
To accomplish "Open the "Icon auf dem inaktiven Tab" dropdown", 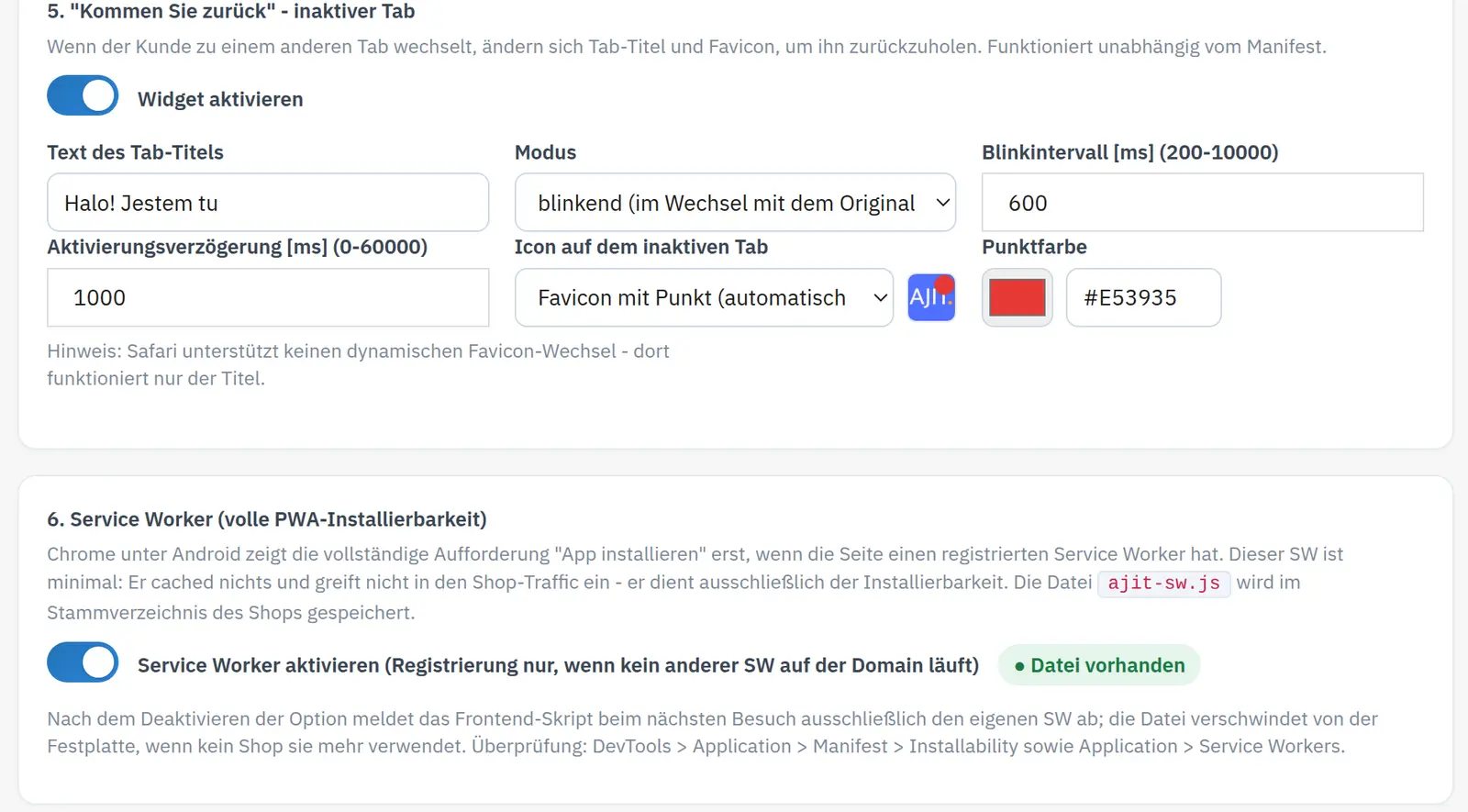I will point(704,297).
